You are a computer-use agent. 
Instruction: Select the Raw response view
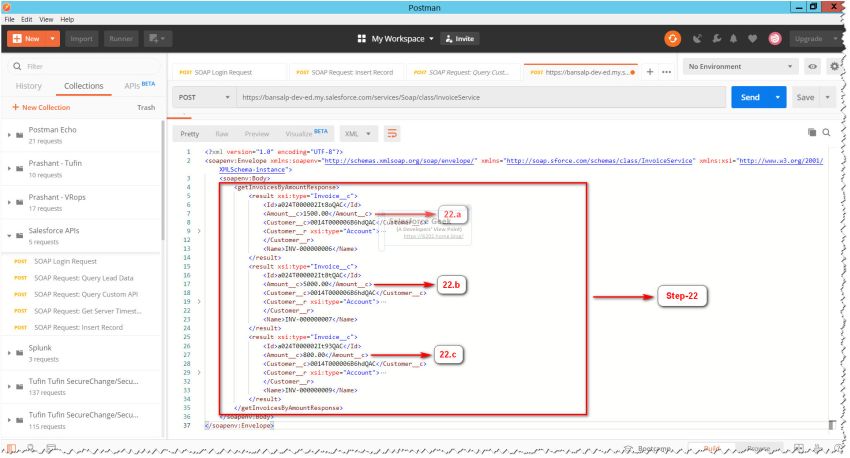click(x=222, y=133)
